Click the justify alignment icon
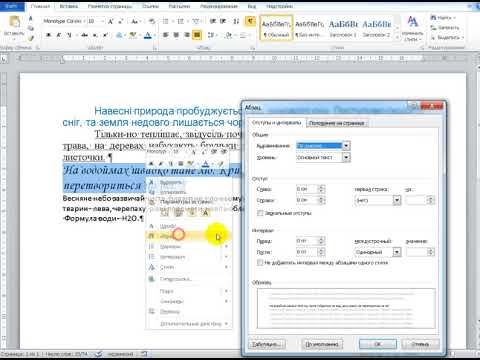The image size is (480, 360). pos(197,35)
